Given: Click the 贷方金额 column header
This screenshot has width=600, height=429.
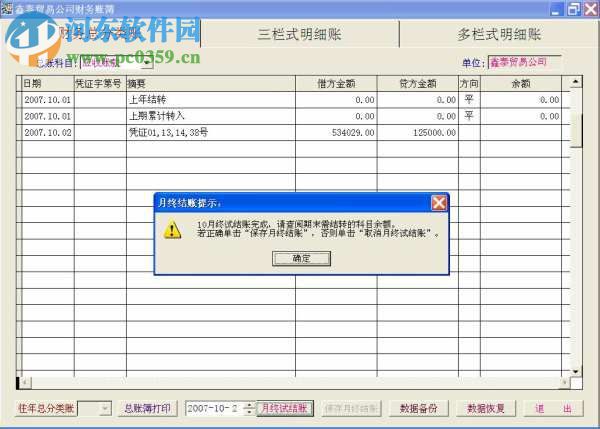Looking at the screenshot, I should pyautogui.click(x=418, y=83).
